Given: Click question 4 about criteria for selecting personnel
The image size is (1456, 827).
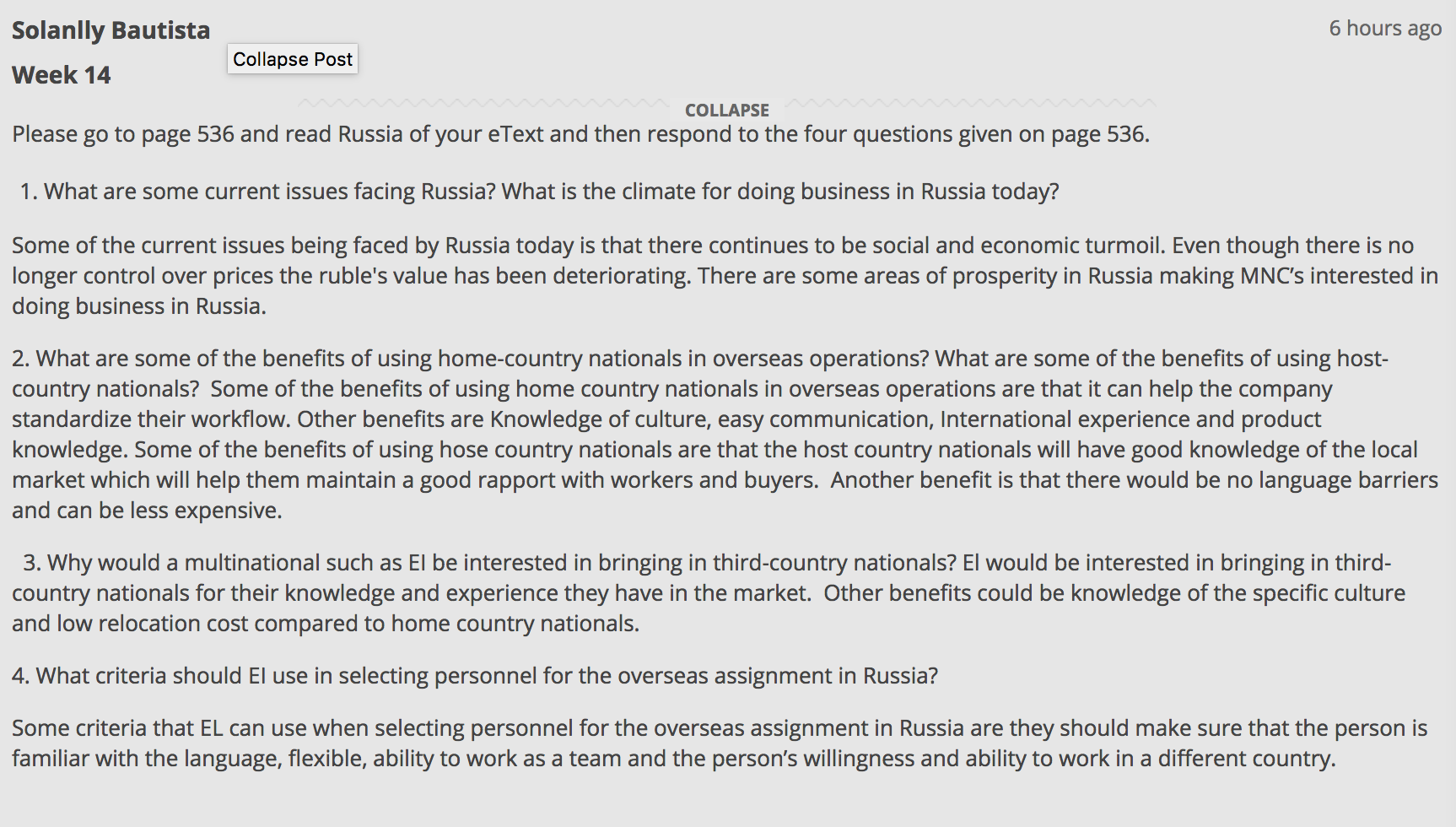Looking at the screenshot, I should (475, 676).
